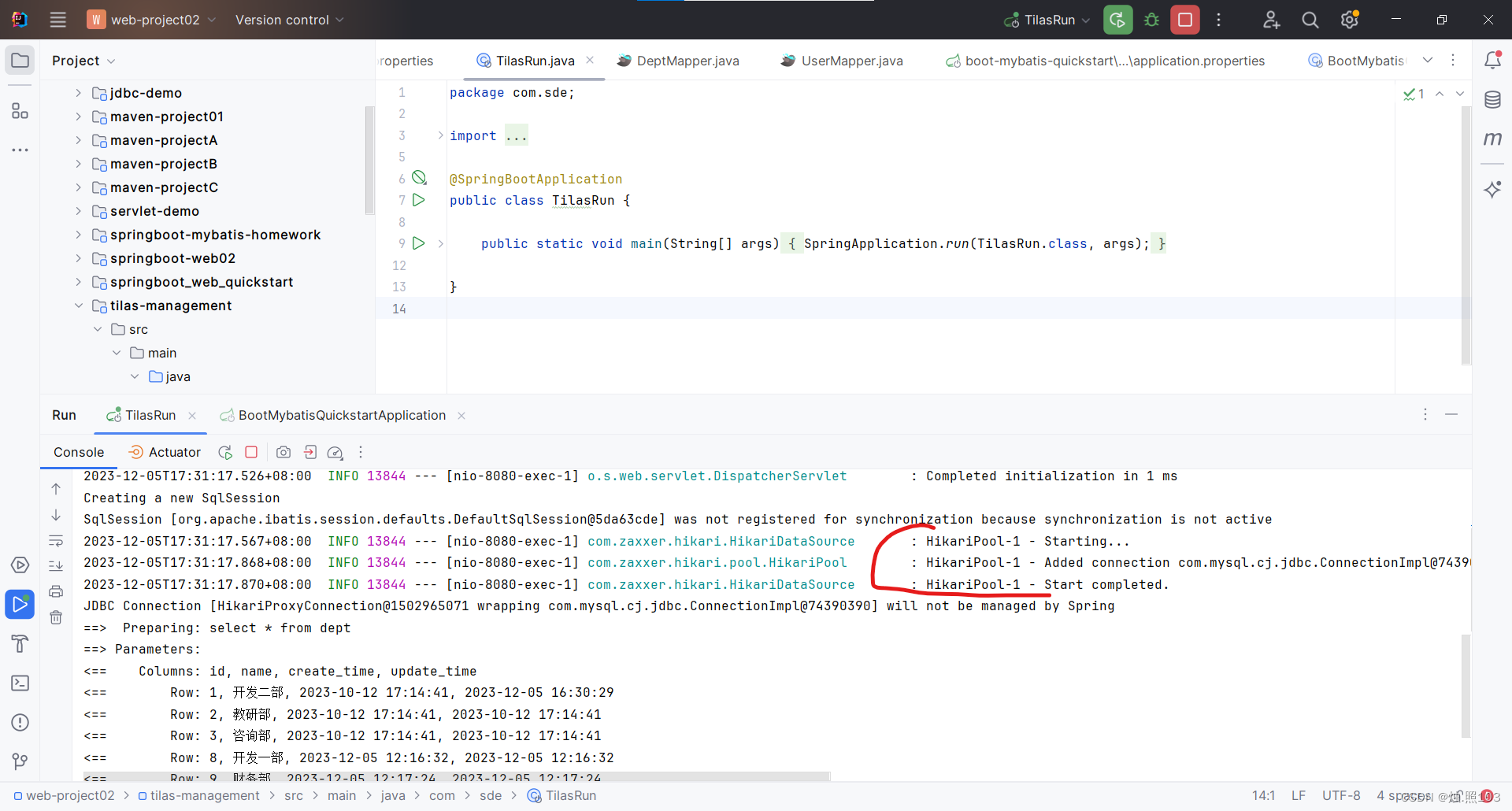Click tilas-management breadcrumb in status bar
The width and height of the screenshot is (1512, 811).
[198, 795]
